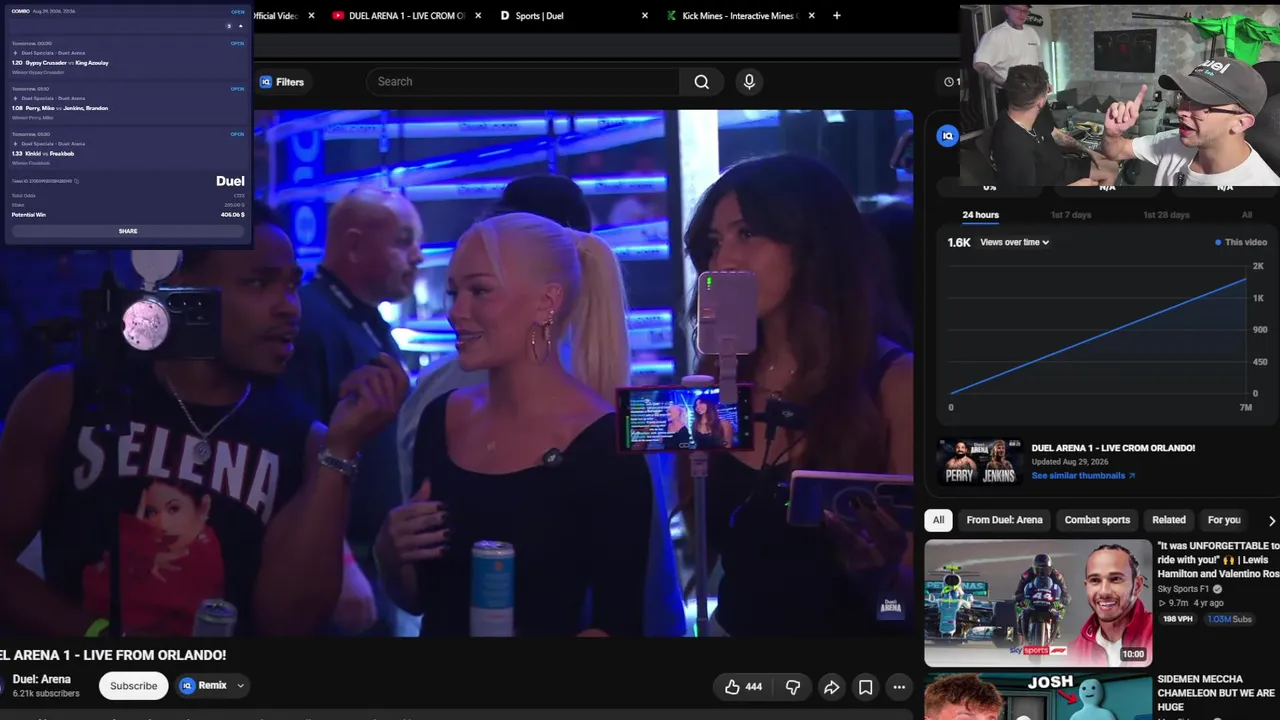Dislike the Duel Arena video
Screen dimensions: 1280x720
[793, 687]
